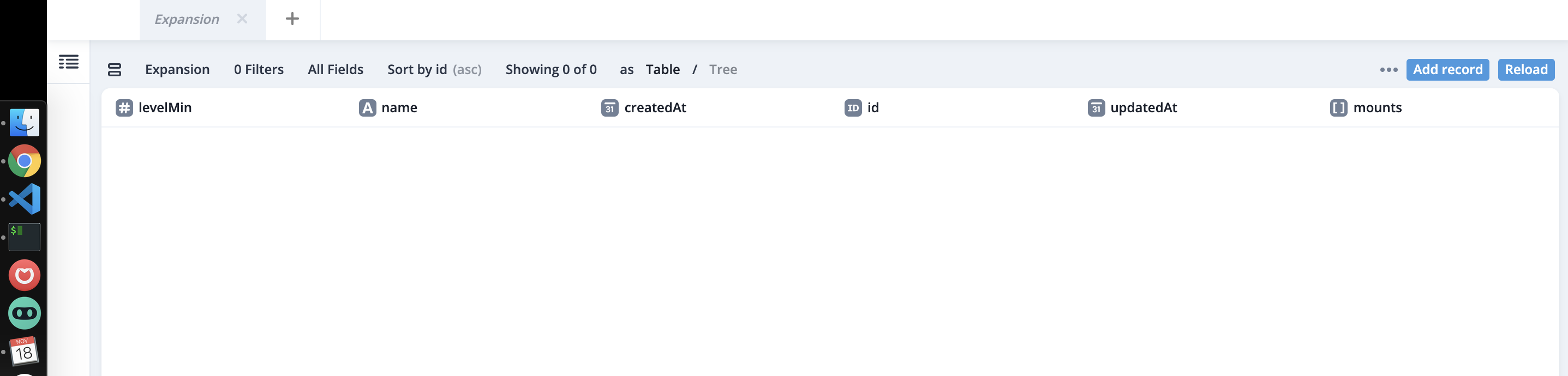
Task: Open the more options ellipsis menu
Action: pos(1388,69)
